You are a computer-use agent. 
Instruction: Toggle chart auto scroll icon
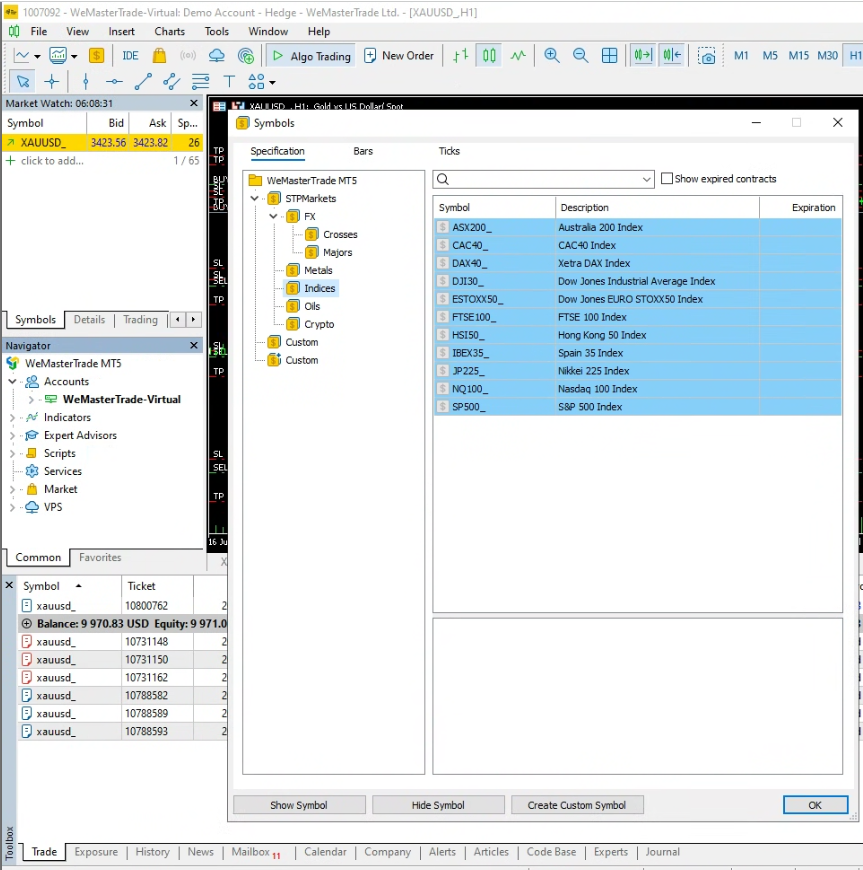pos(643,55)
